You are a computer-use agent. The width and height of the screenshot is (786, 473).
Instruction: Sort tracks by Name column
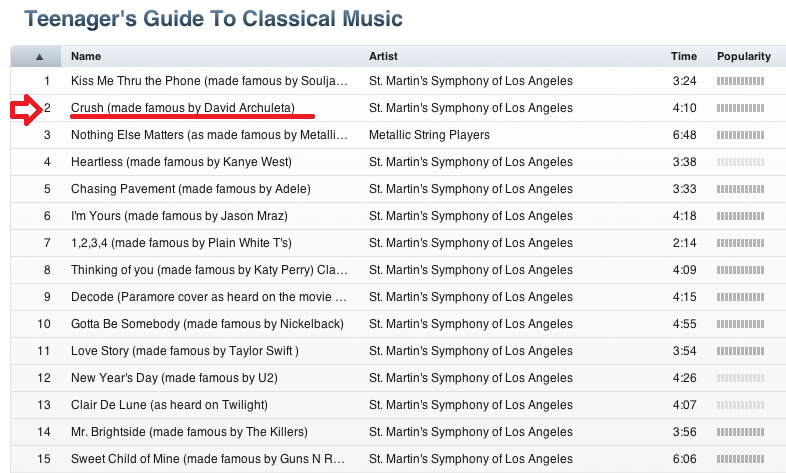point(86,57)
